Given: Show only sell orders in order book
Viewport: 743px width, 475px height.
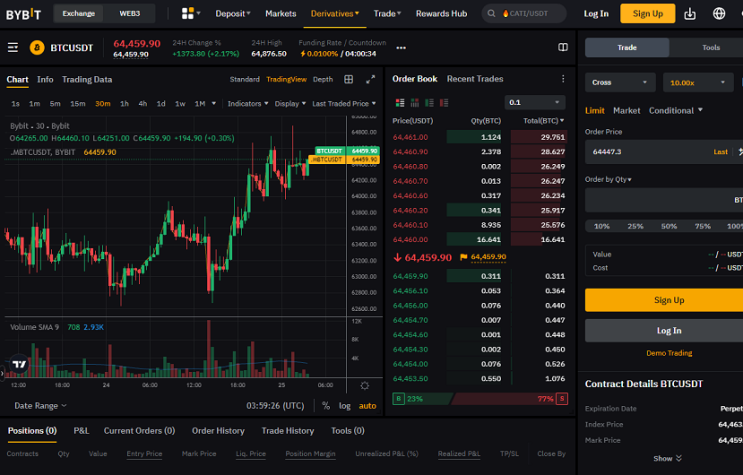Looking at the screenshot, I should (x=444, y=102).
